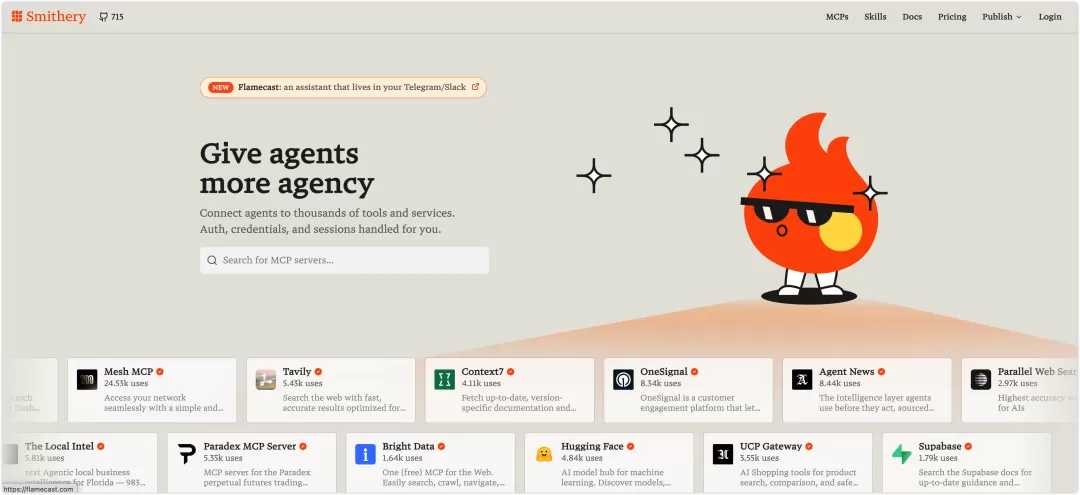Click the 'AI Shopping tools' description text

point(798,478)
